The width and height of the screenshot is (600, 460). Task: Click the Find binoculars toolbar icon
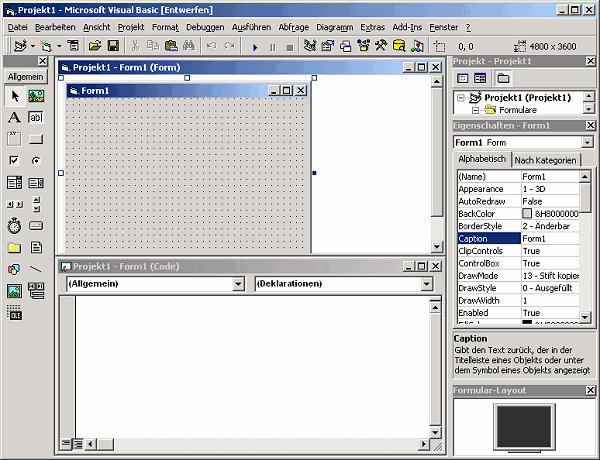pos(189,46)
